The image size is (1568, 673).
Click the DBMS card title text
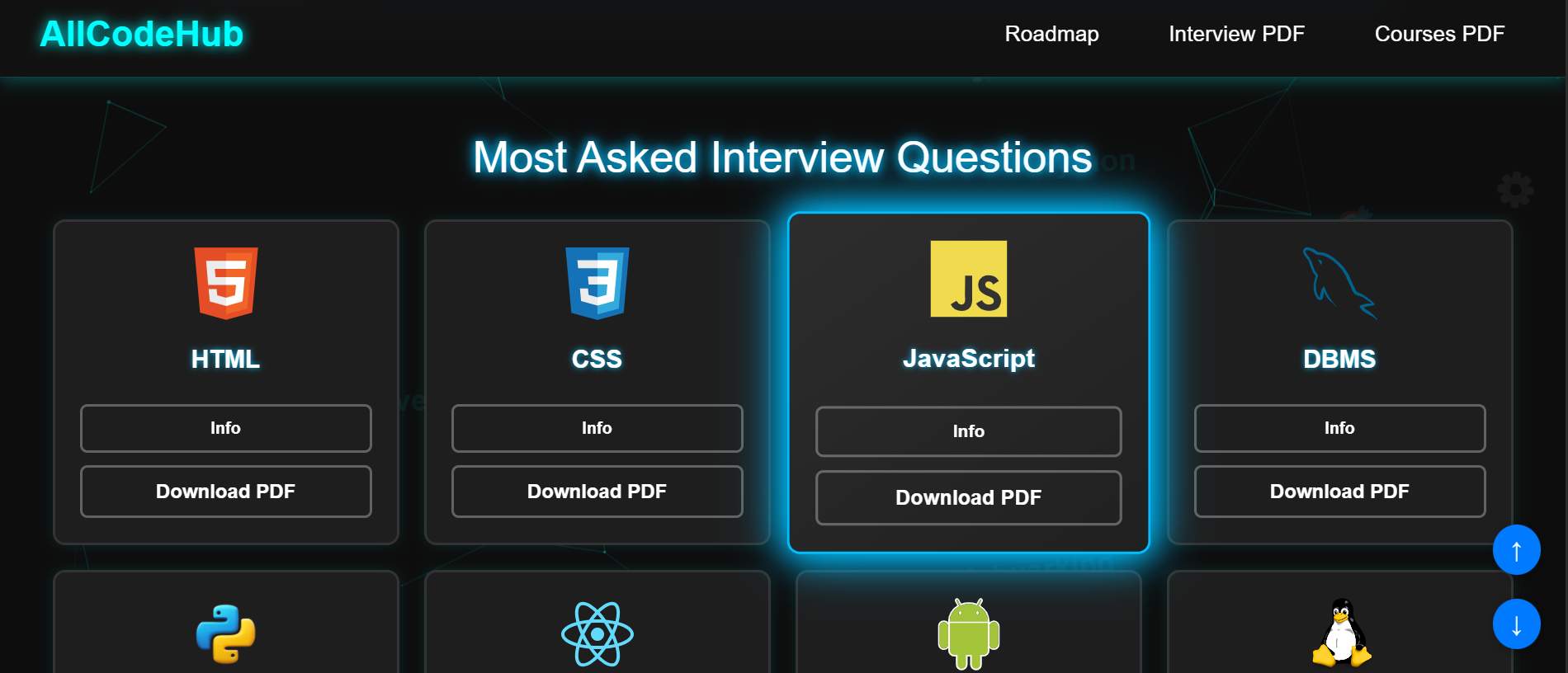point(1339,359)
